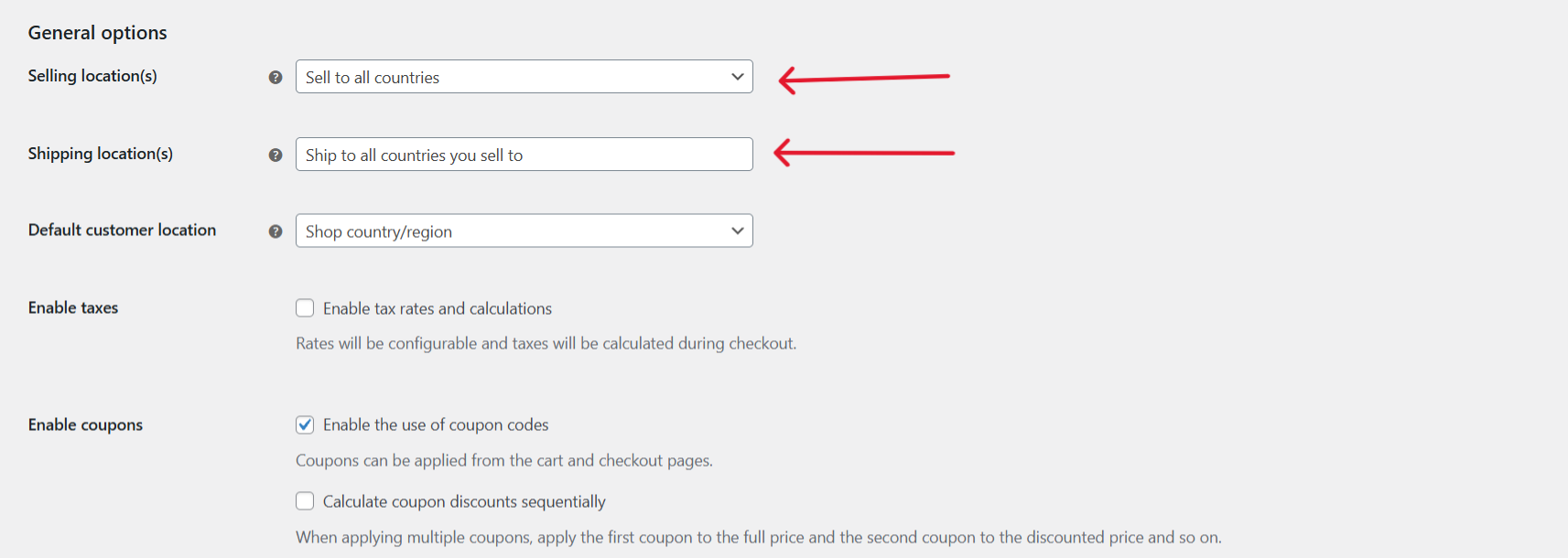Click the help icon beside Shipping location(s)
The height and width of the screenshot is (558, 1568).
tap(276, 156)
